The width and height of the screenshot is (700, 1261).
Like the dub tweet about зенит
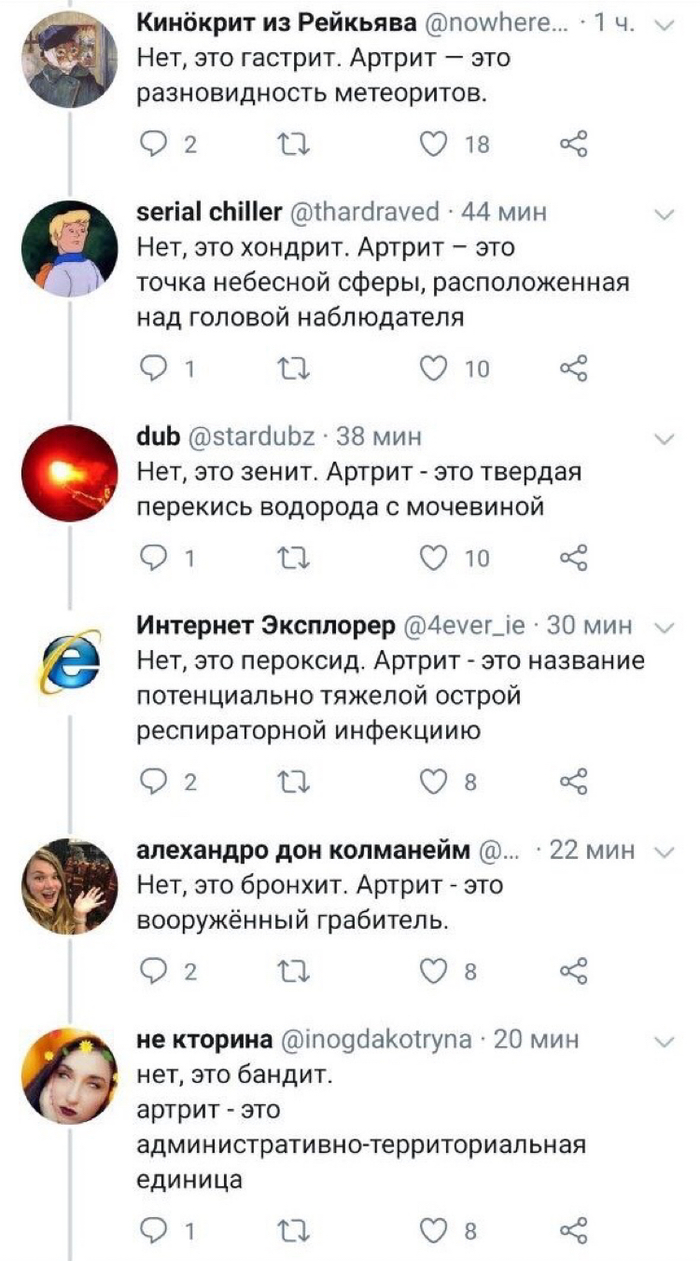pyautogui.click(x=437, y=558)
